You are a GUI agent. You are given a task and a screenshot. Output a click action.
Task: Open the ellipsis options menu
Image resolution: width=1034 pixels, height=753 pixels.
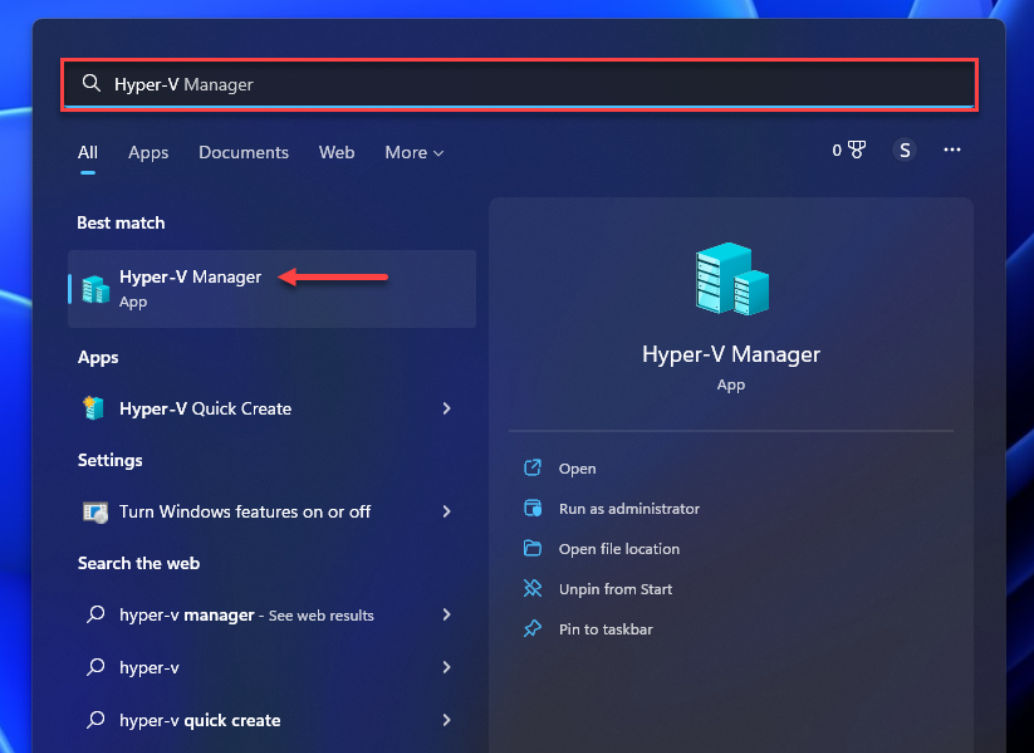pyautogui.click(x=951, y=149)
